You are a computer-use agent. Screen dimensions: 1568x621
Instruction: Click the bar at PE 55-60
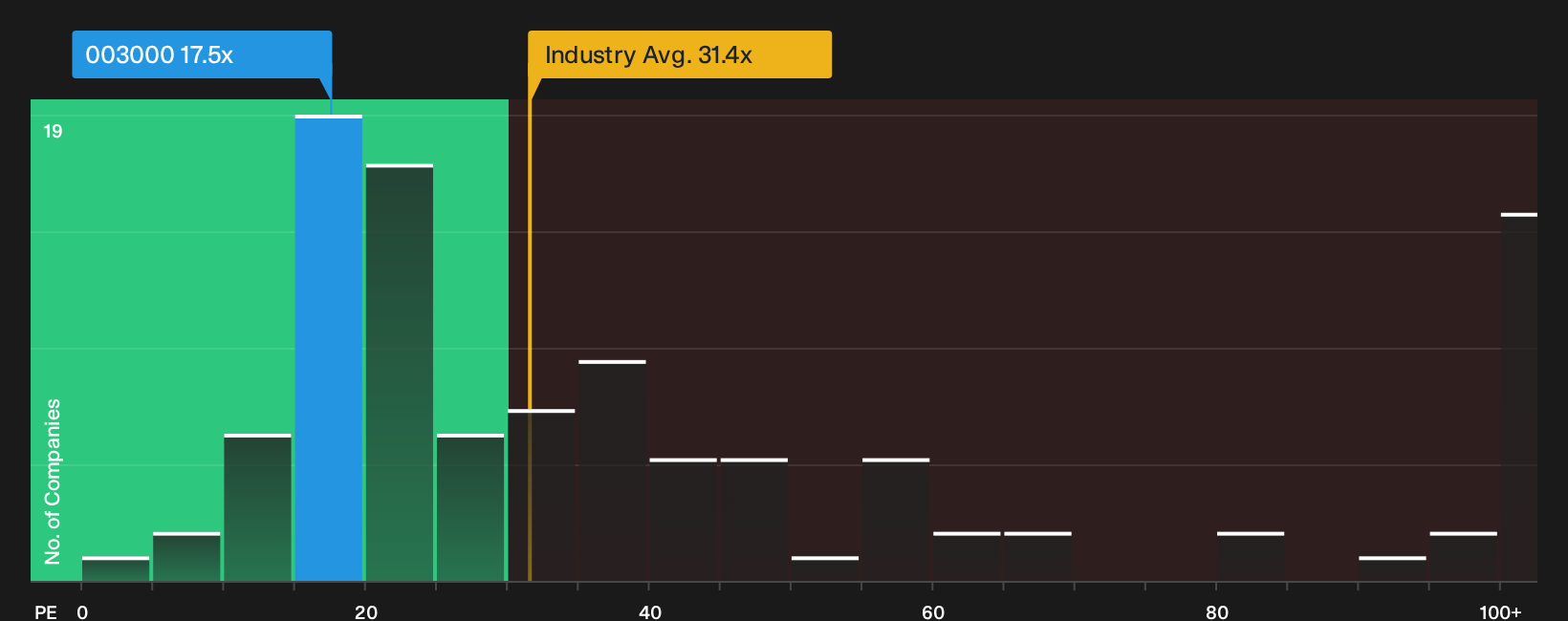[896, 520]
